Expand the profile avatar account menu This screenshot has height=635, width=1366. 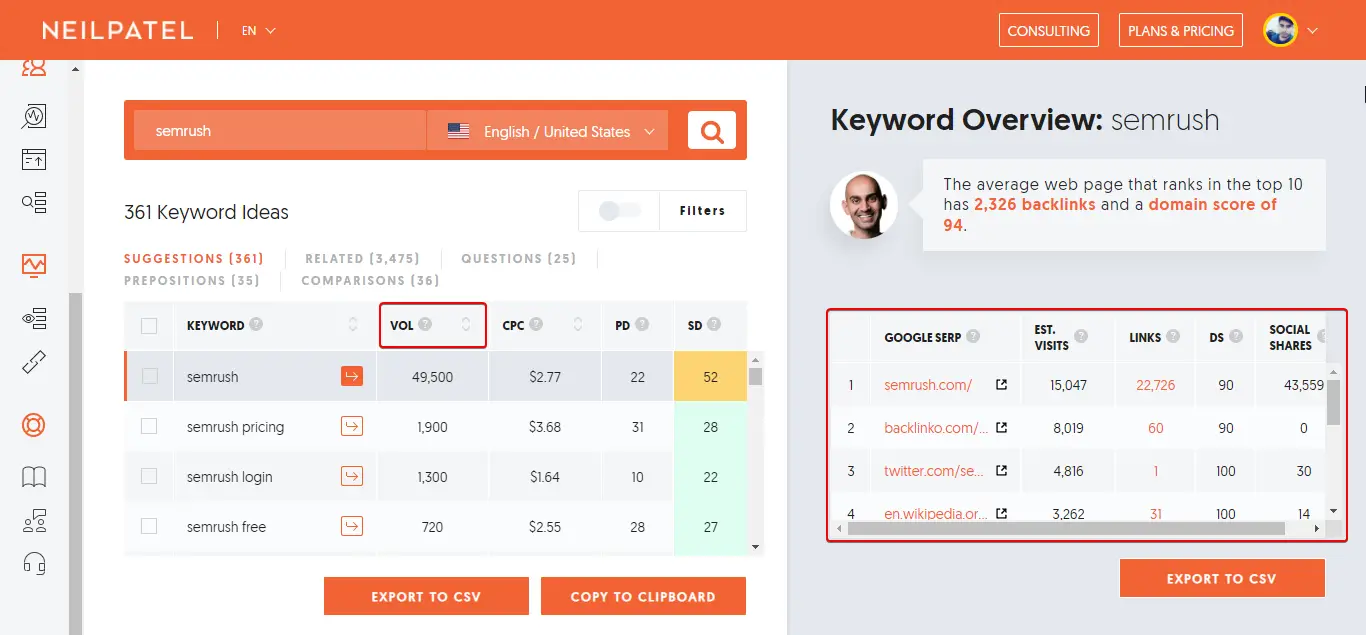[1291, 30]
